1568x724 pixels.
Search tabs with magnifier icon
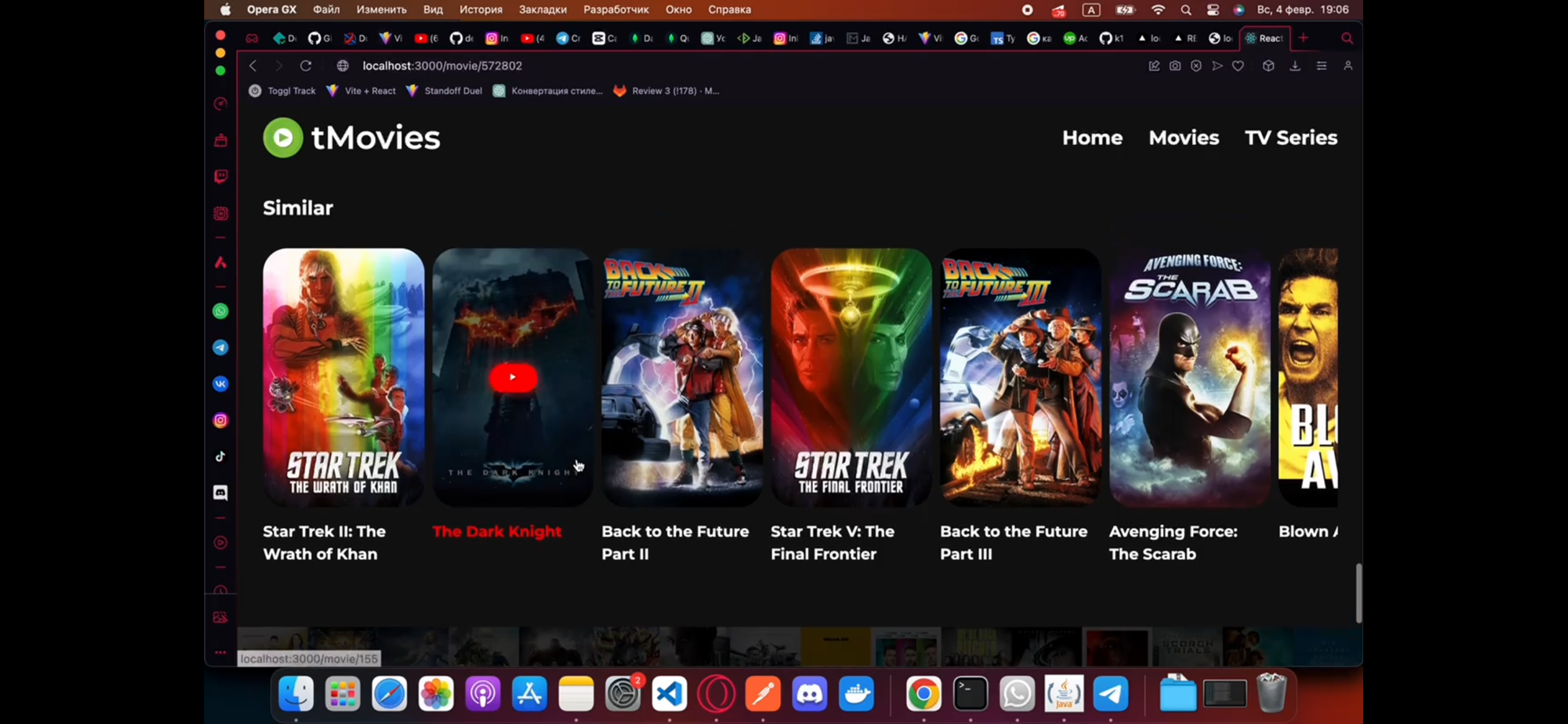click(x=1347, y=38)
